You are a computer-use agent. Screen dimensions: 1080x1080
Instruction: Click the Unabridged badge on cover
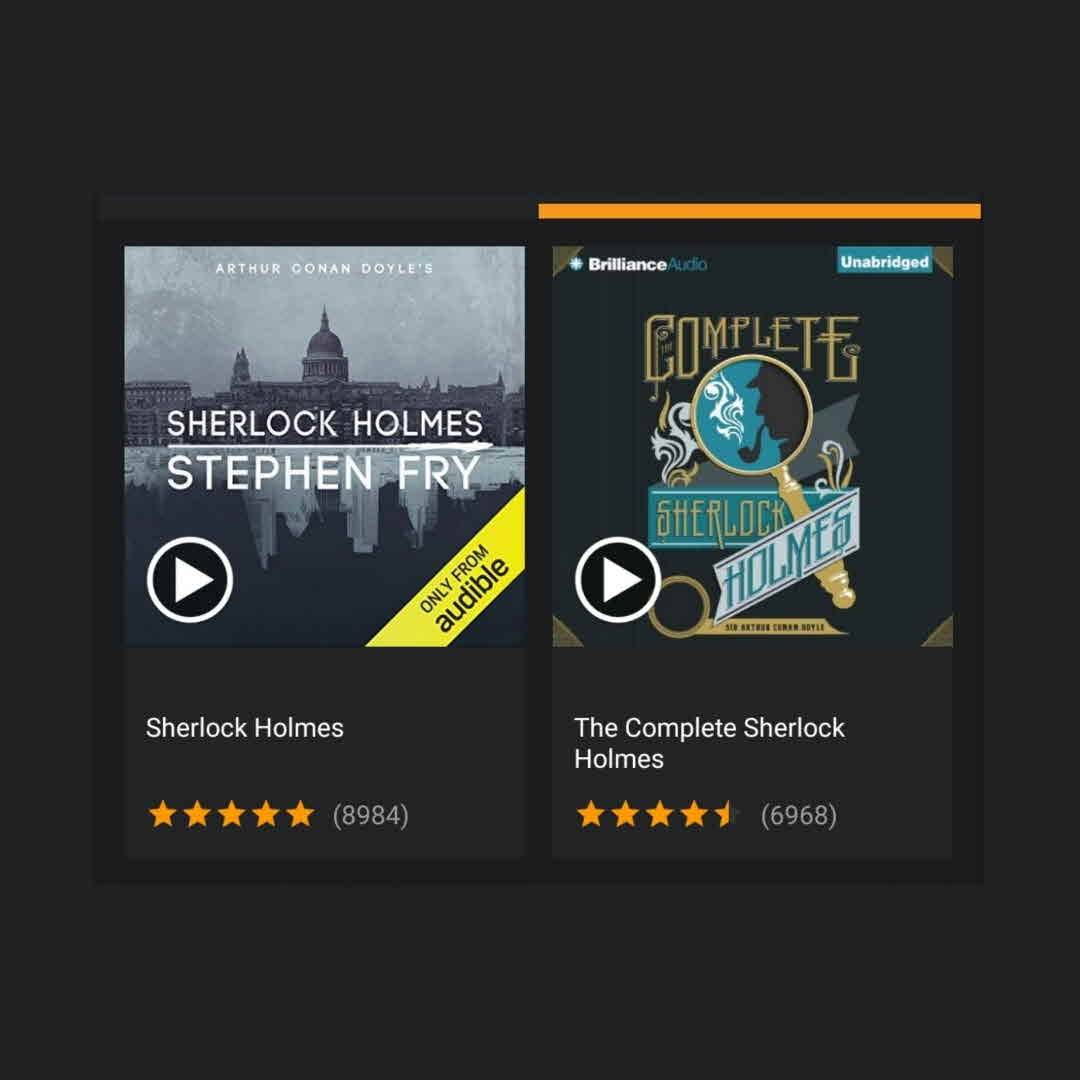click(884, 262)
